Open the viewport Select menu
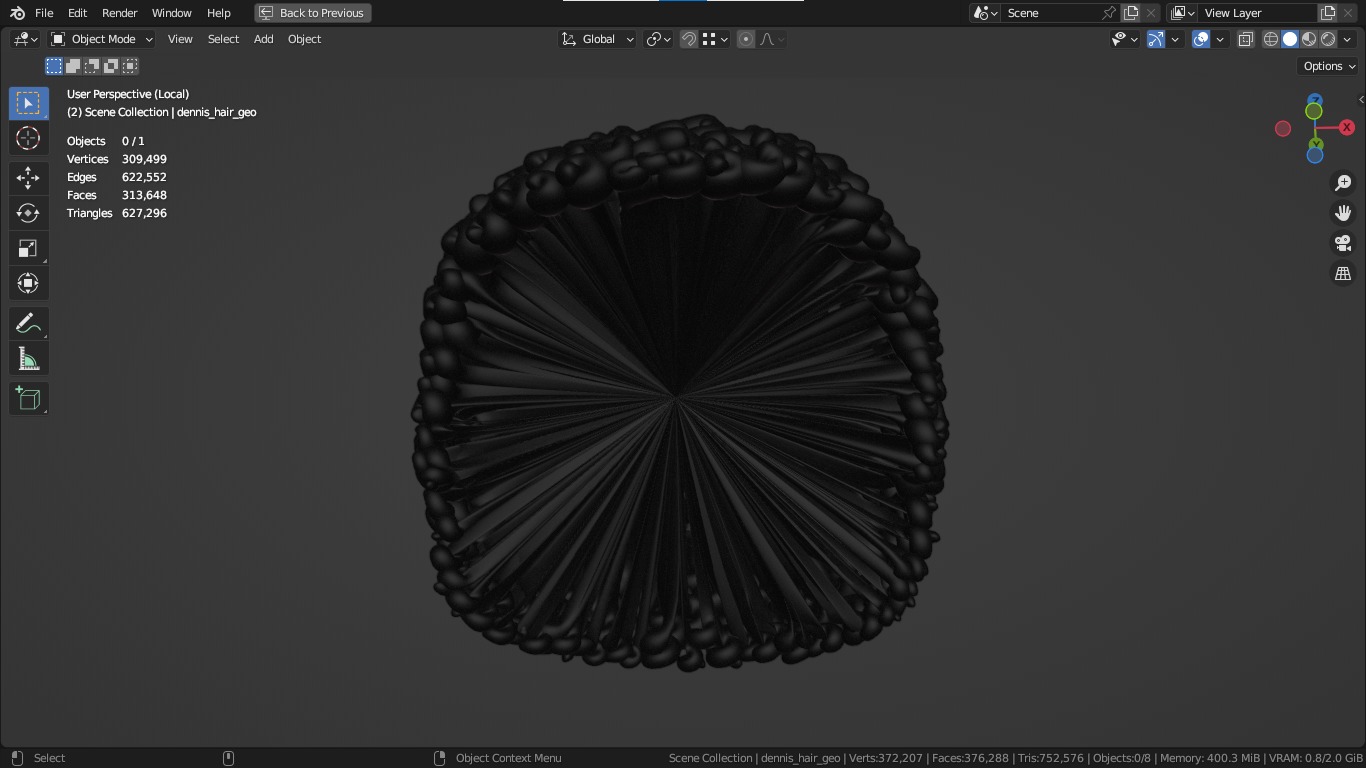 (x=223, y=39)
